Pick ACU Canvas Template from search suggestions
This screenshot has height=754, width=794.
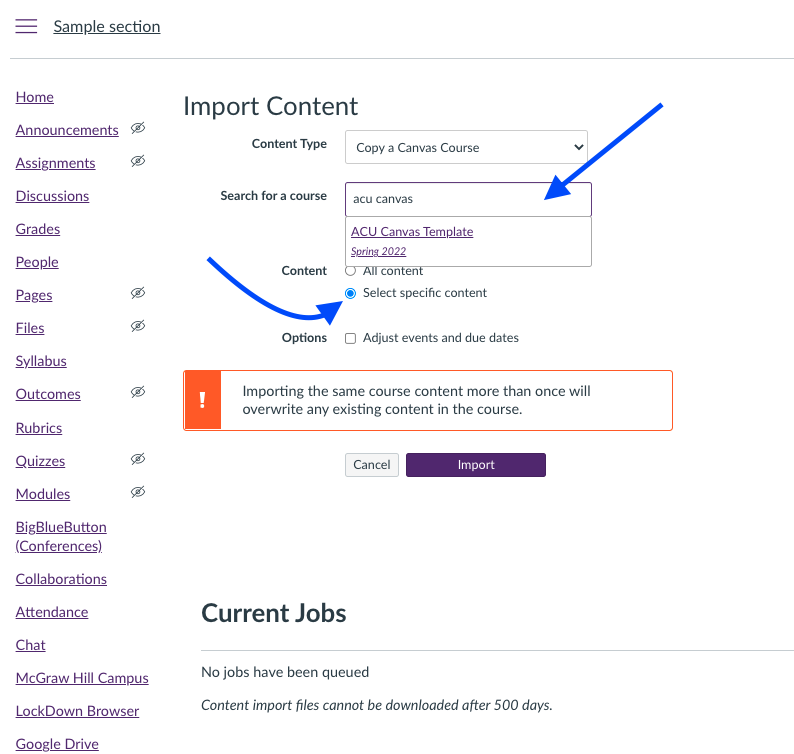click(x=412, y=232)
